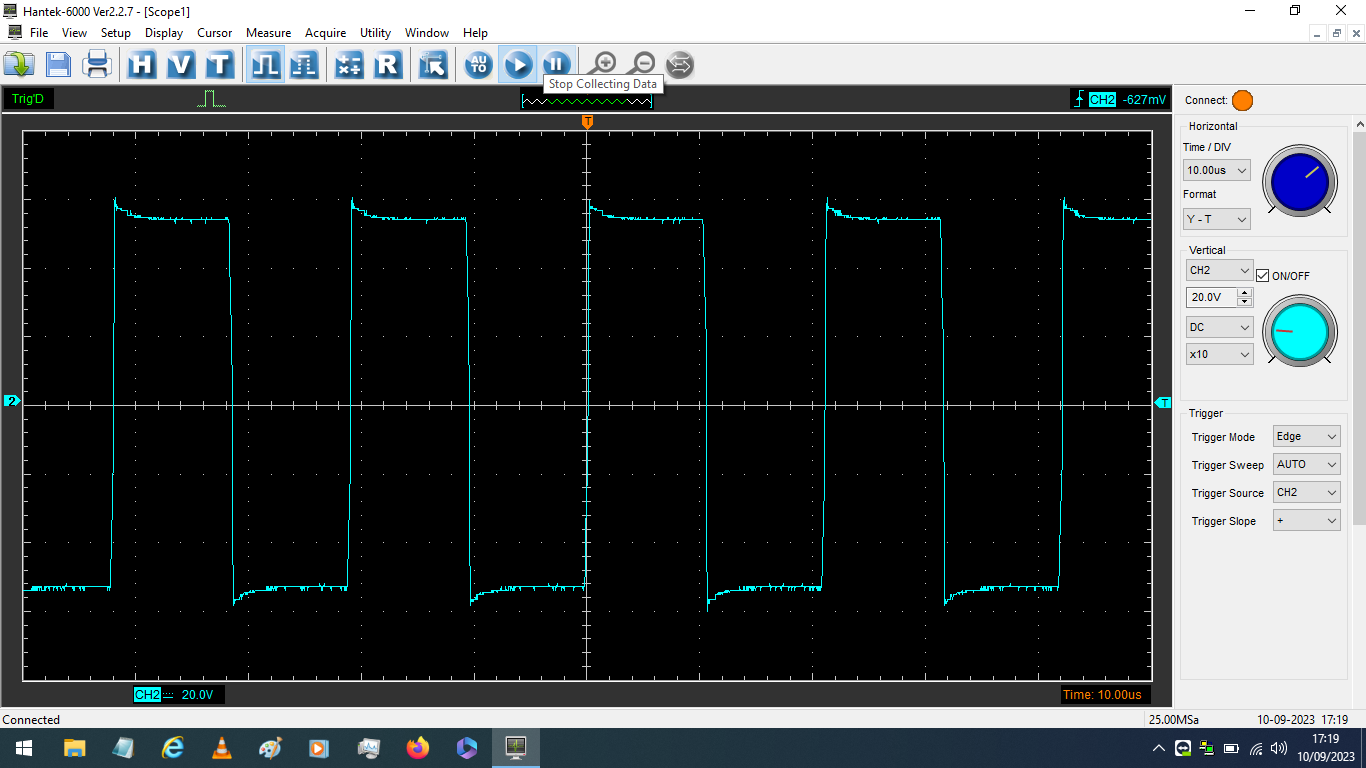Click the open/load file toolbar icon
Image resolution: width=1366 pixels, height=768 pixels.
click(19, 65)
